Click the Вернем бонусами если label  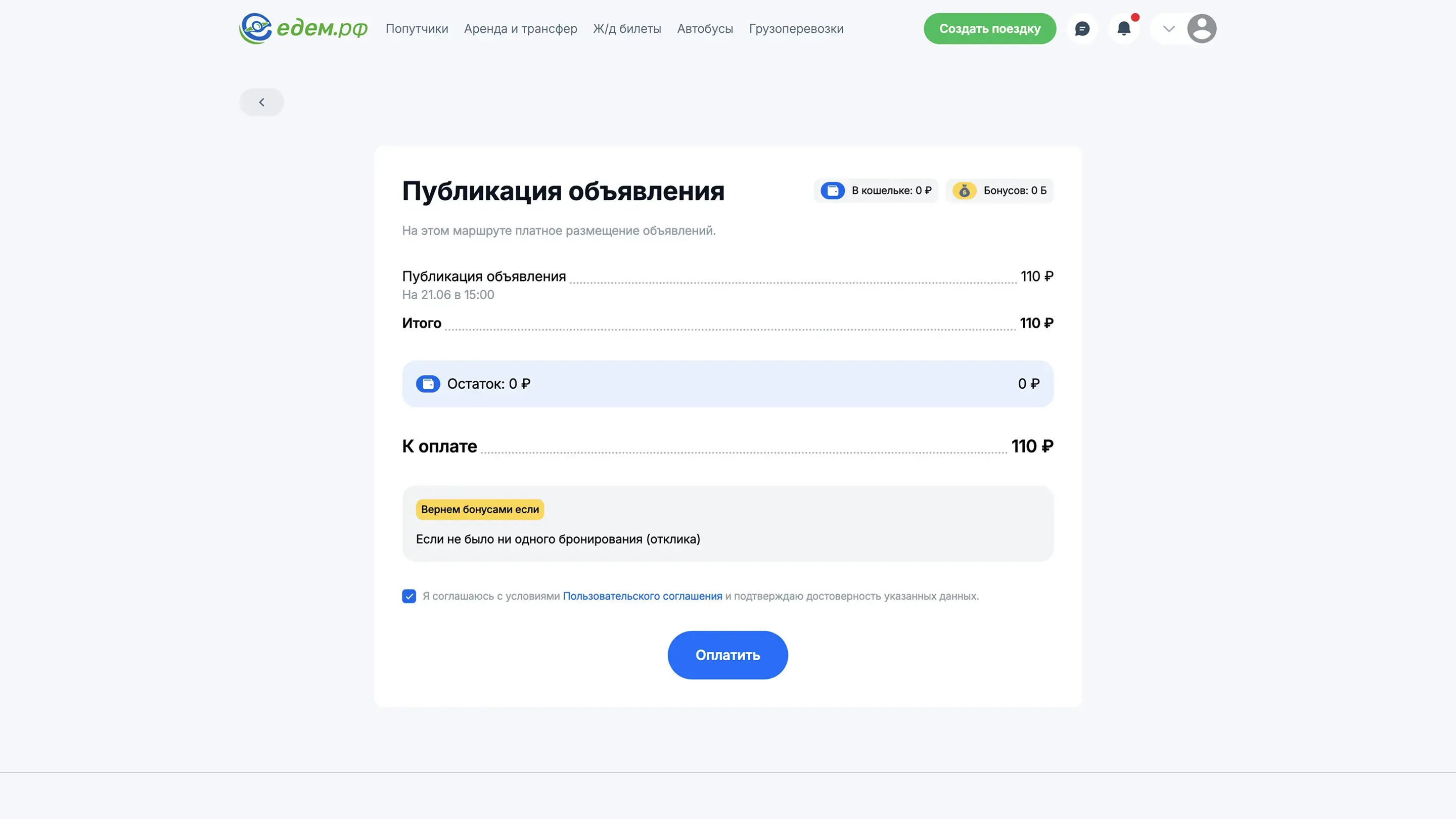[x=480, y=509]
